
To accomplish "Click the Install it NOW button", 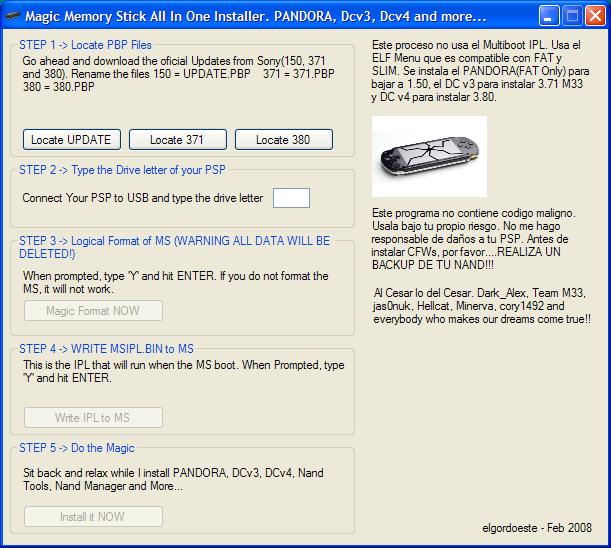I will click(x=93, y=516).
